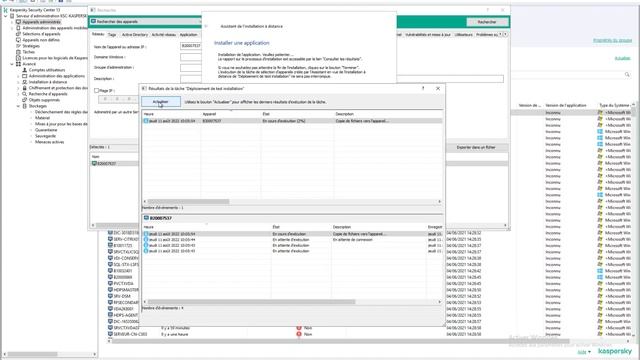Click DIC-3018 device icon in main list
Viewport: 640px width, 360px height.
click(110, 233)
